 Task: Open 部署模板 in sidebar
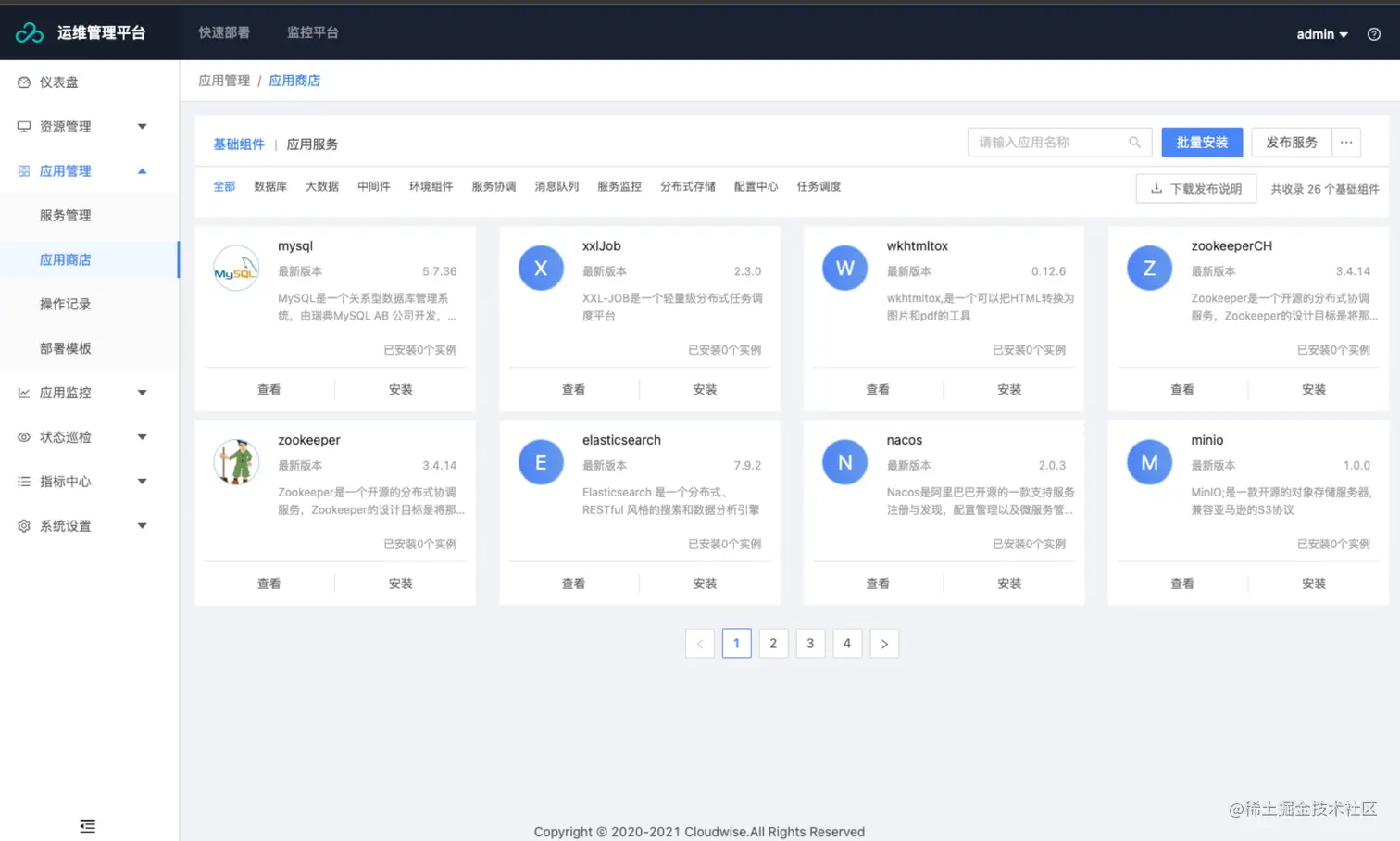[66, 349]
